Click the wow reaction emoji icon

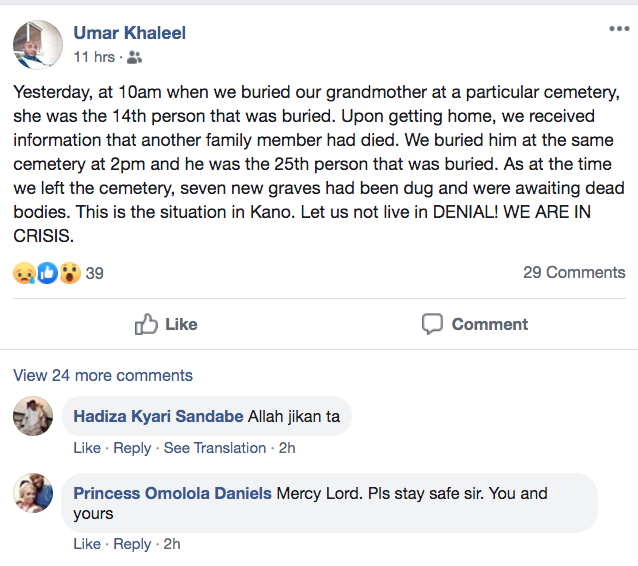tap(69, 272)
